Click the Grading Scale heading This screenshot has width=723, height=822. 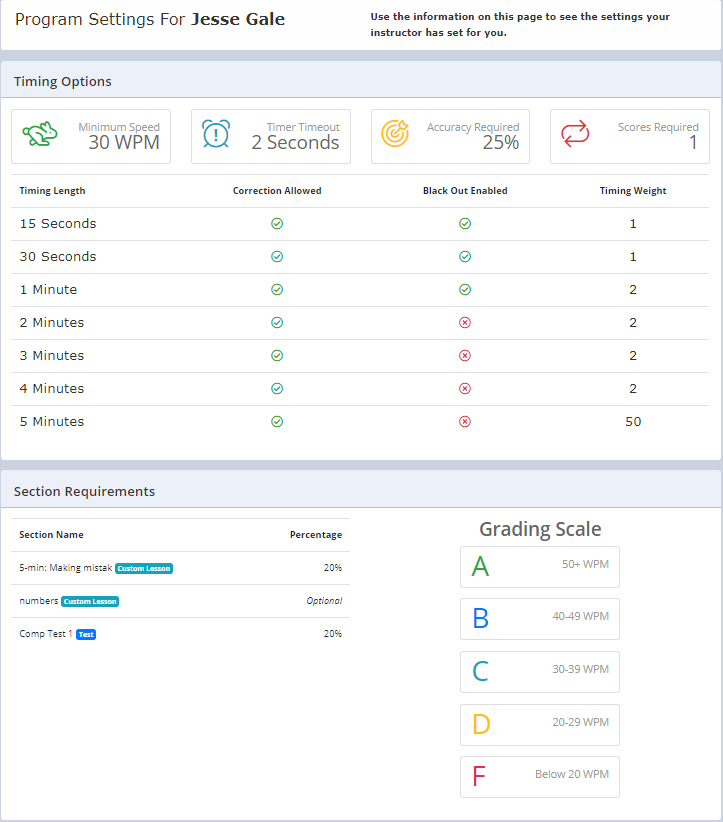click(x=540, y=529)
